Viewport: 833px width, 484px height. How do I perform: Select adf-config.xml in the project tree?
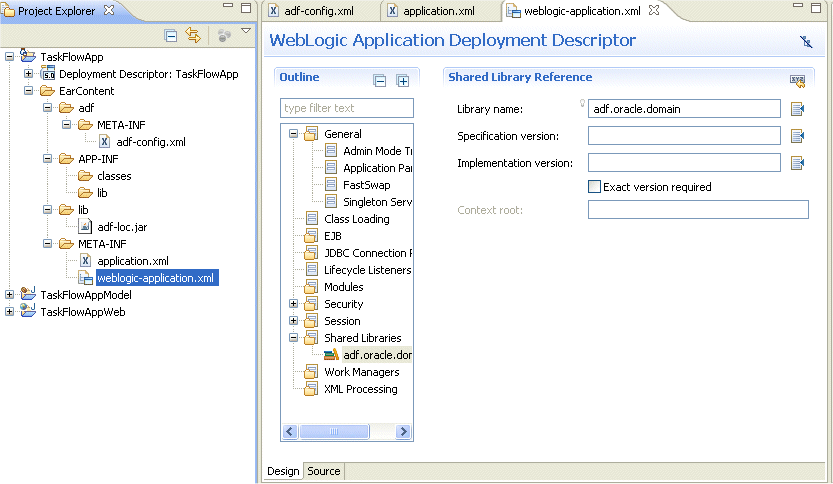tap(150, 142)
